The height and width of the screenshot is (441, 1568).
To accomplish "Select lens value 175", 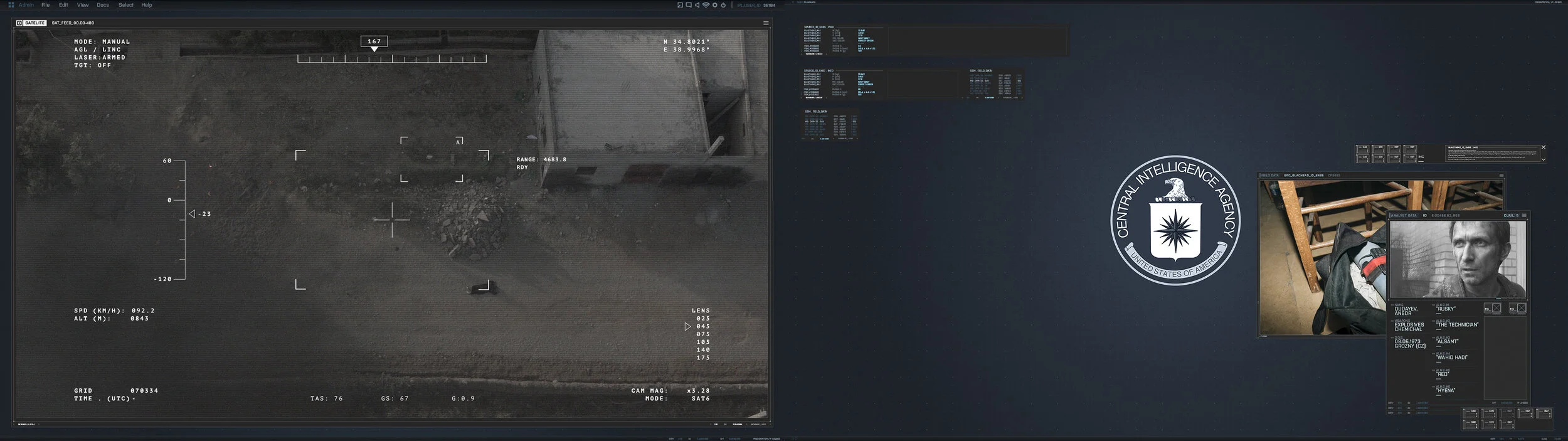I will (703, 358).
